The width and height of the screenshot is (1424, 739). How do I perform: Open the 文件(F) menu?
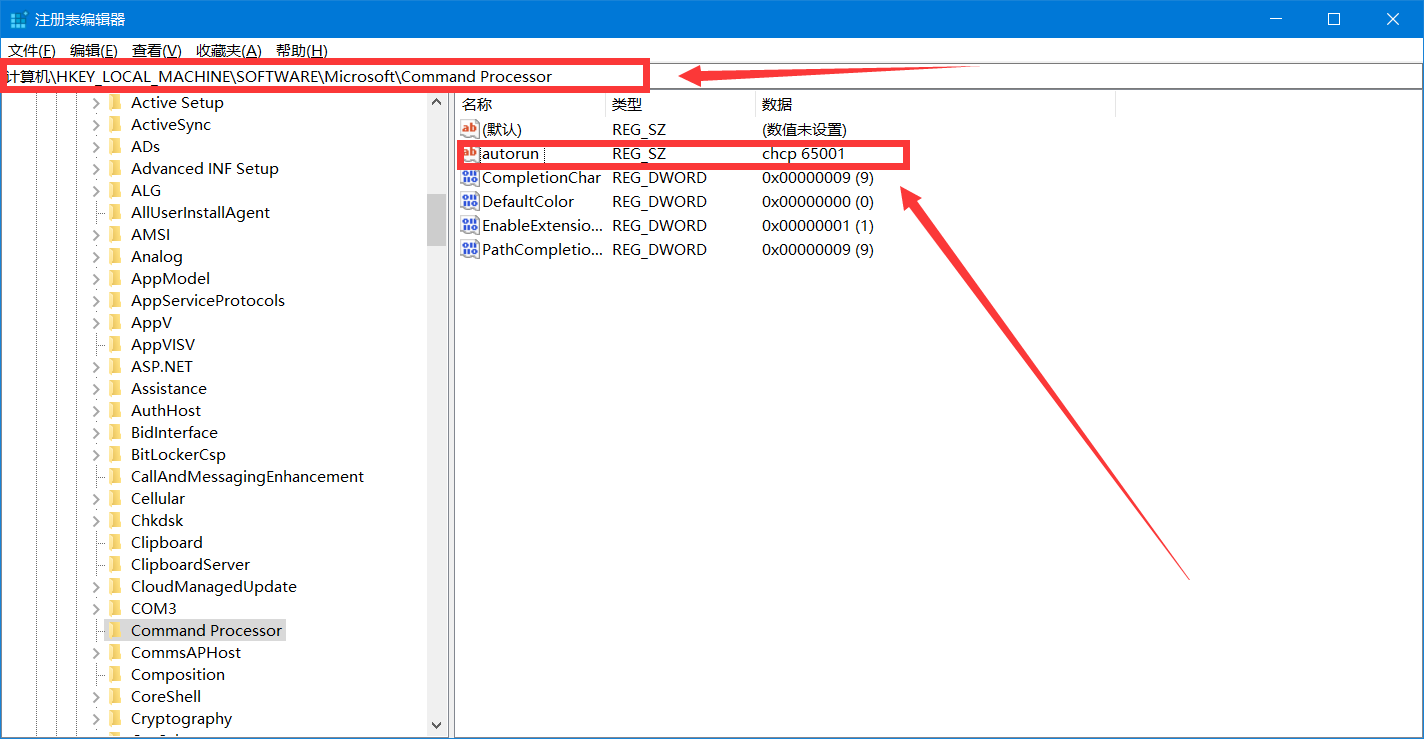pyautogui.click(x=32, y=50)
